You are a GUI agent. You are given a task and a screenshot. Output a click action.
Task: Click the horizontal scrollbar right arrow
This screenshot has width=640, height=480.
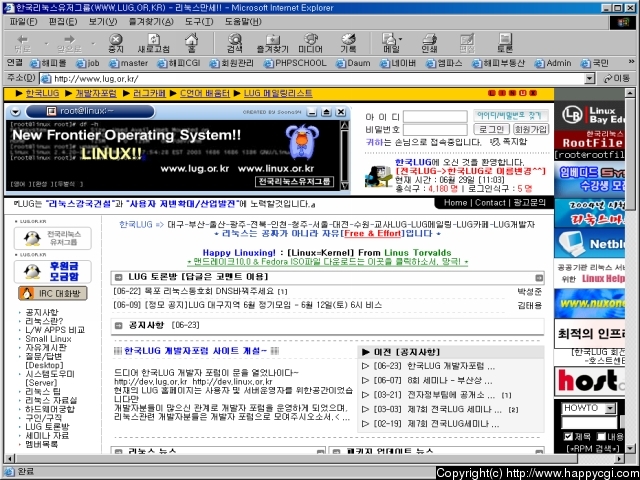(x=620, y=459)
